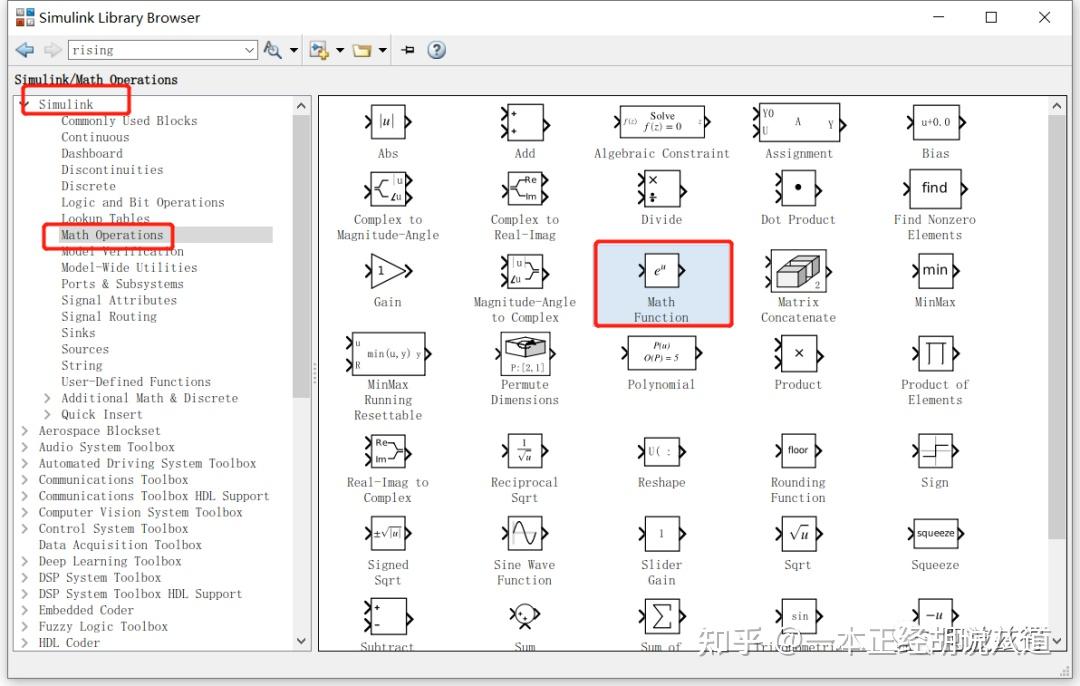
Task: Select the Product block
Action: pos(798,354)
